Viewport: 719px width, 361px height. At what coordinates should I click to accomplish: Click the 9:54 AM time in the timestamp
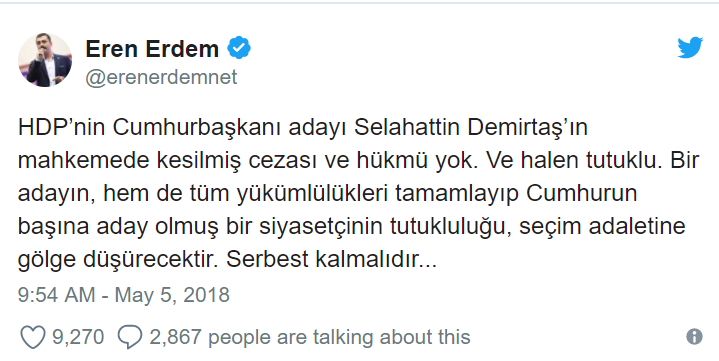(x=56, y=294)
